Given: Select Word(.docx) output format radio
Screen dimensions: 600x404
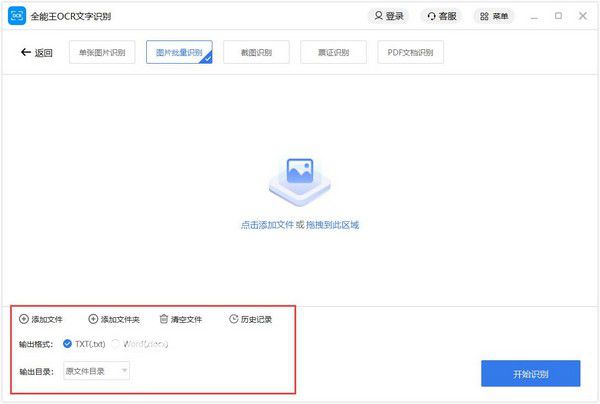Looking at the screenshot, I should (x=116, y=344).
